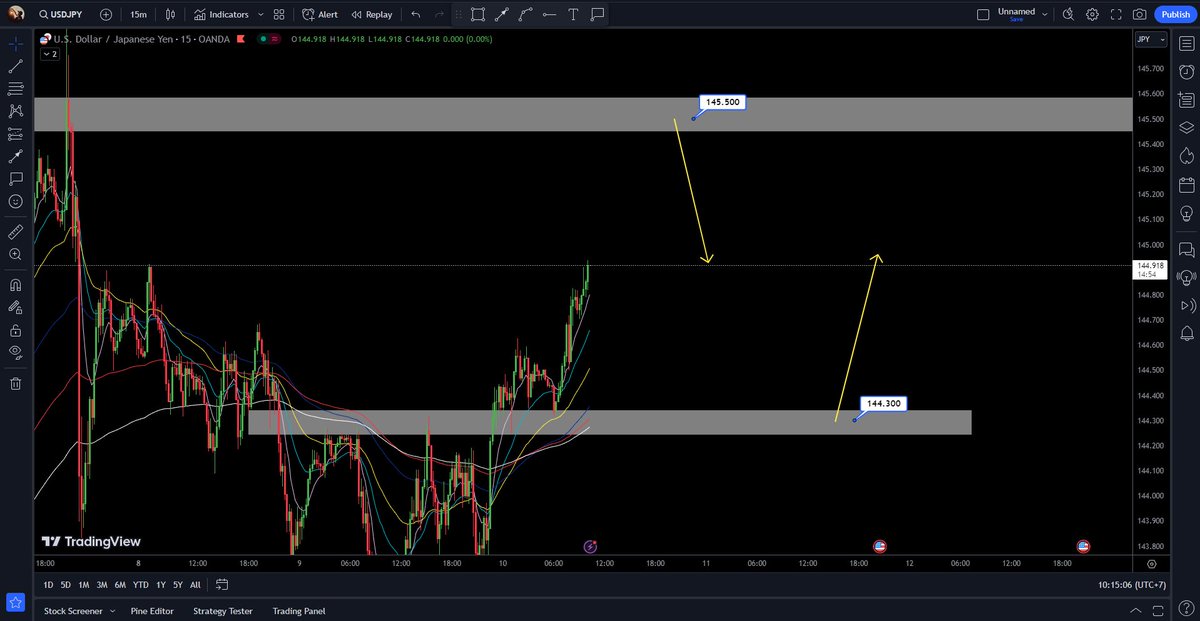Create a new Alert
The image size is (1200, 621).
coord(320,15)
